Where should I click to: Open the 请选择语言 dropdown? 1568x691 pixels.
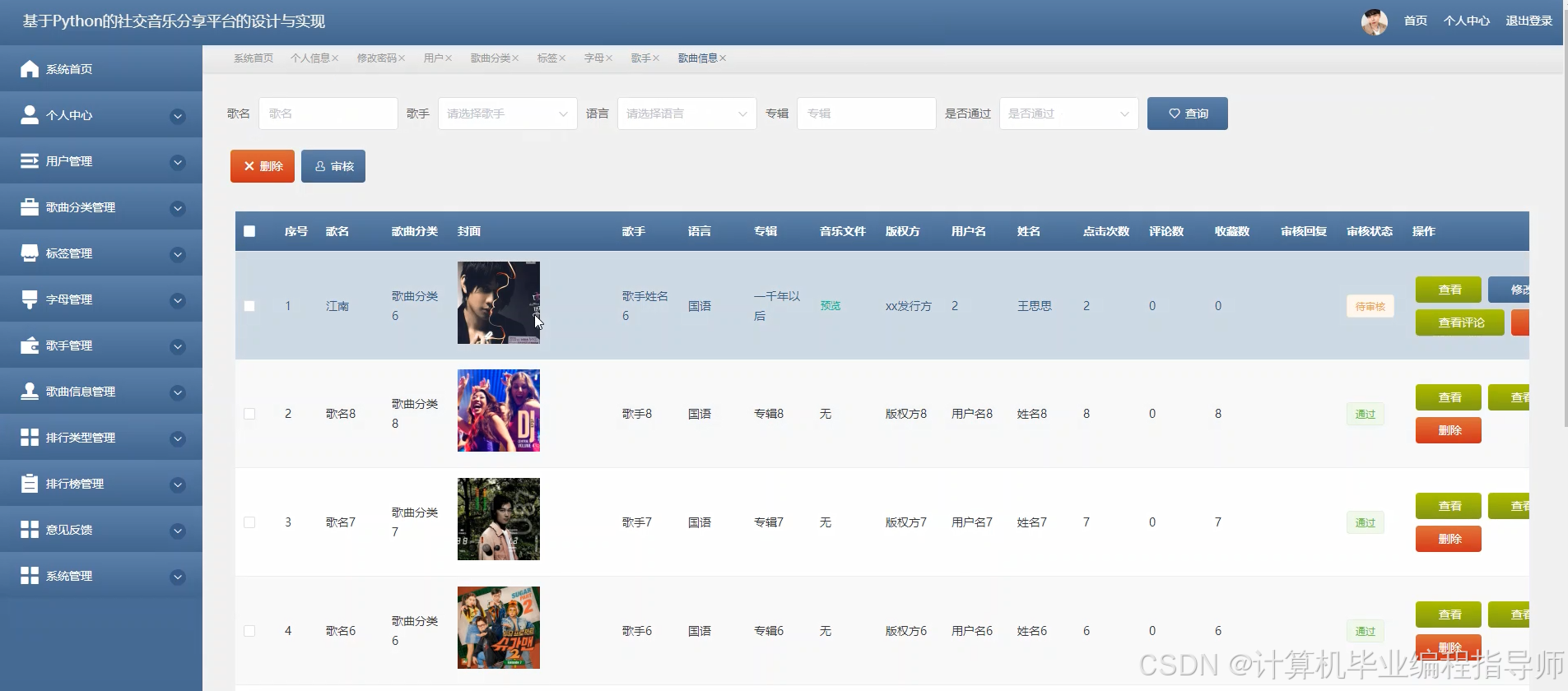(x=686, y=114)
